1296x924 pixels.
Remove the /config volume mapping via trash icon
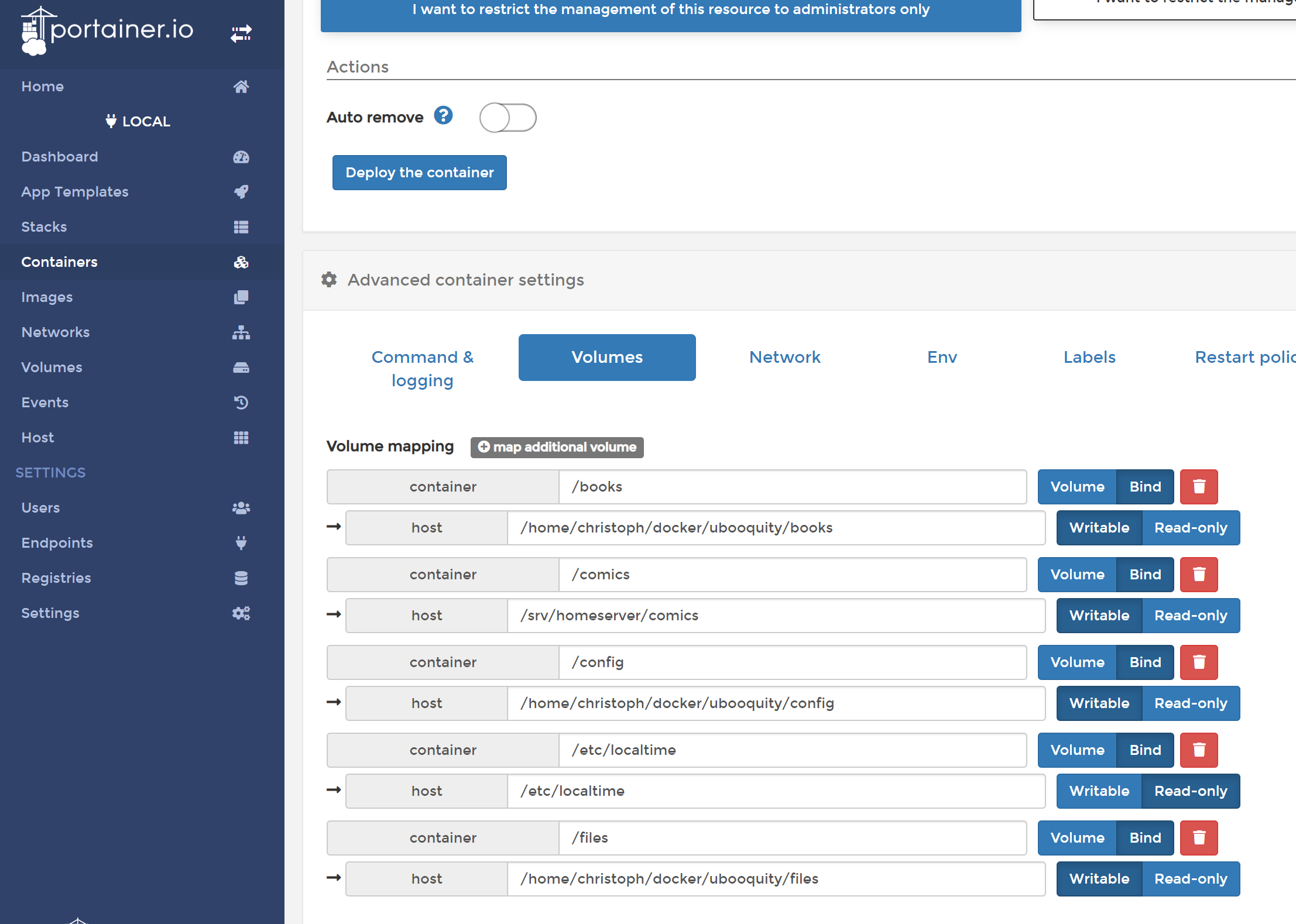click(x=1198, y=662)
